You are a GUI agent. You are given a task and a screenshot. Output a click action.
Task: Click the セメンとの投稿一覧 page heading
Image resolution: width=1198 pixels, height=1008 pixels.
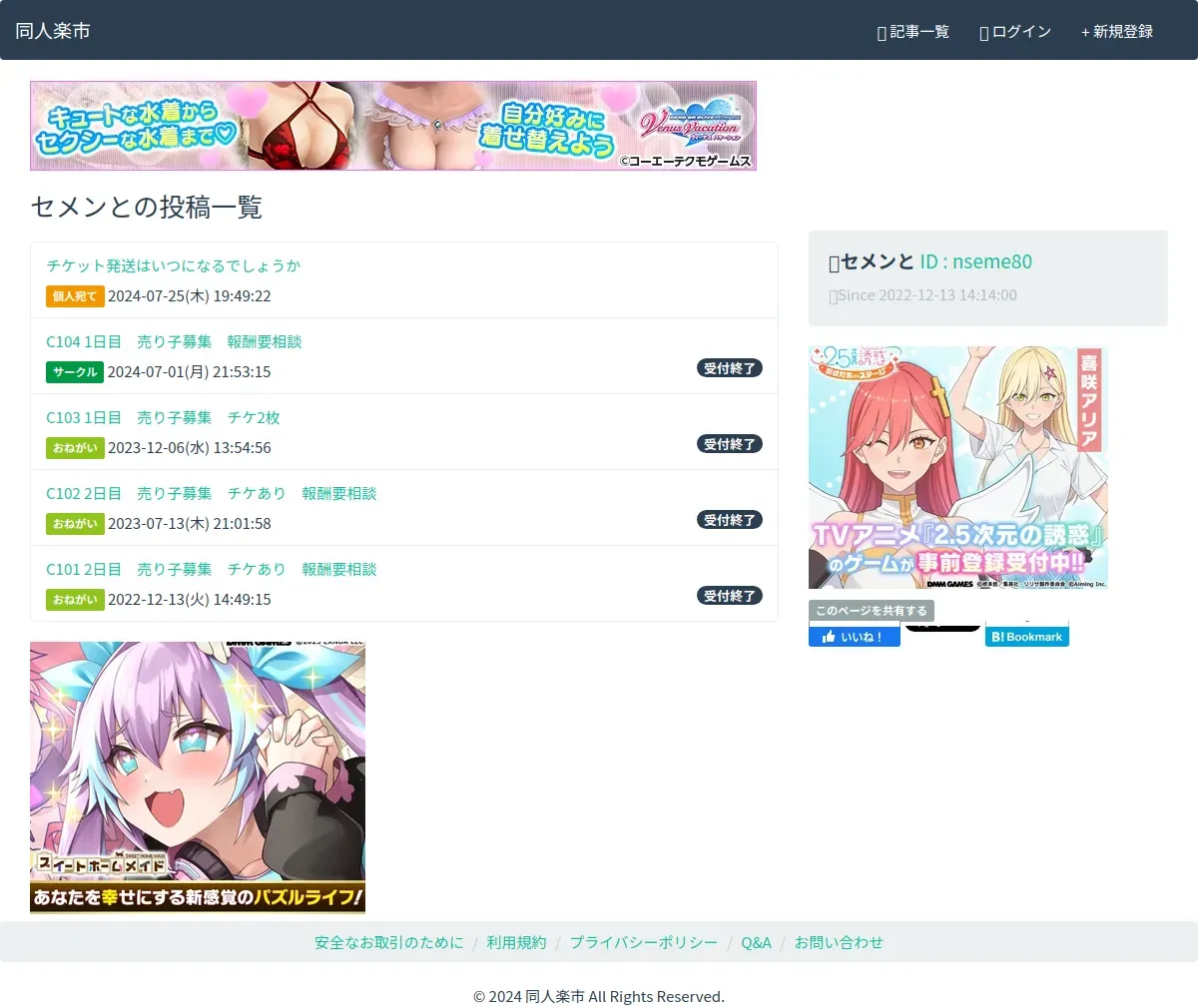tap(147, 207)
